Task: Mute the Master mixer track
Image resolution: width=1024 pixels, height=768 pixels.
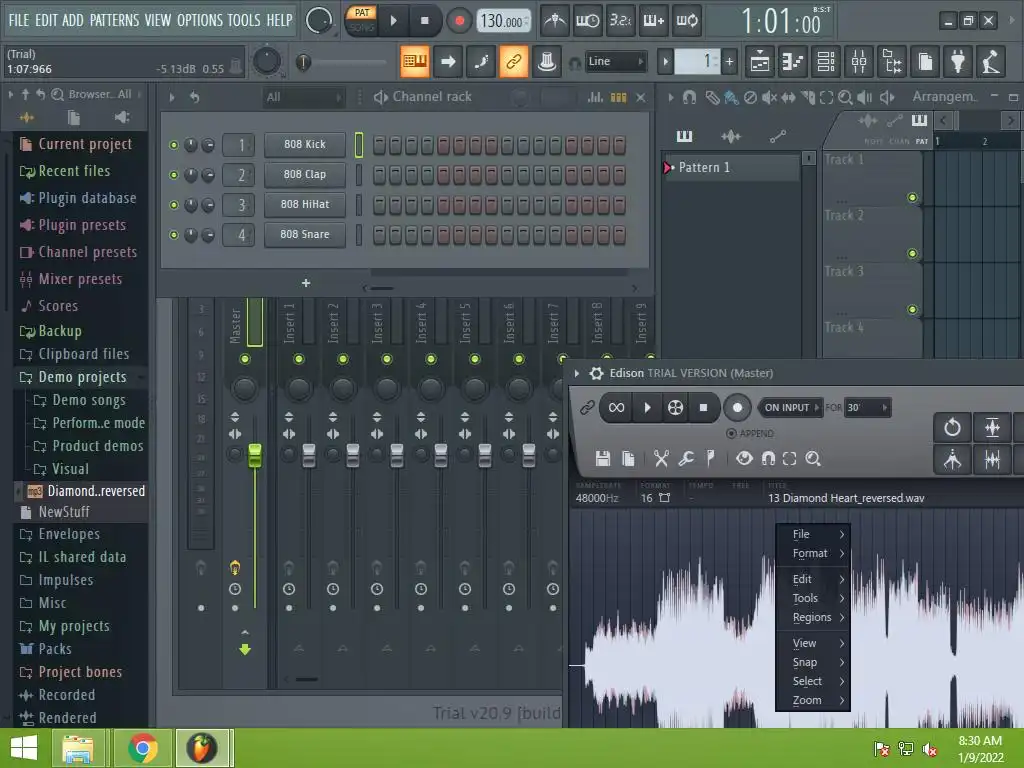Action: (x=245, y=359)
